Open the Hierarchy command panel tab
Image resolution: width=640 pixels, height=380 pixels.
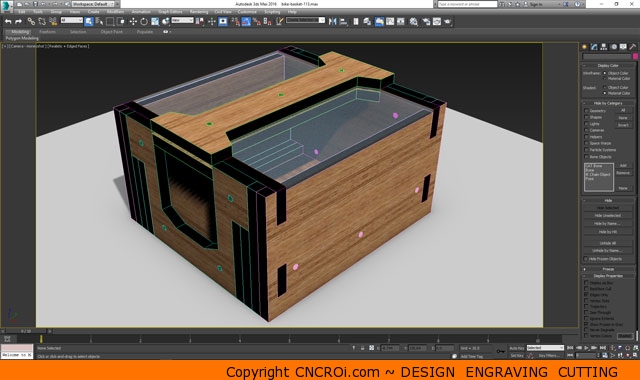(604, 47)
